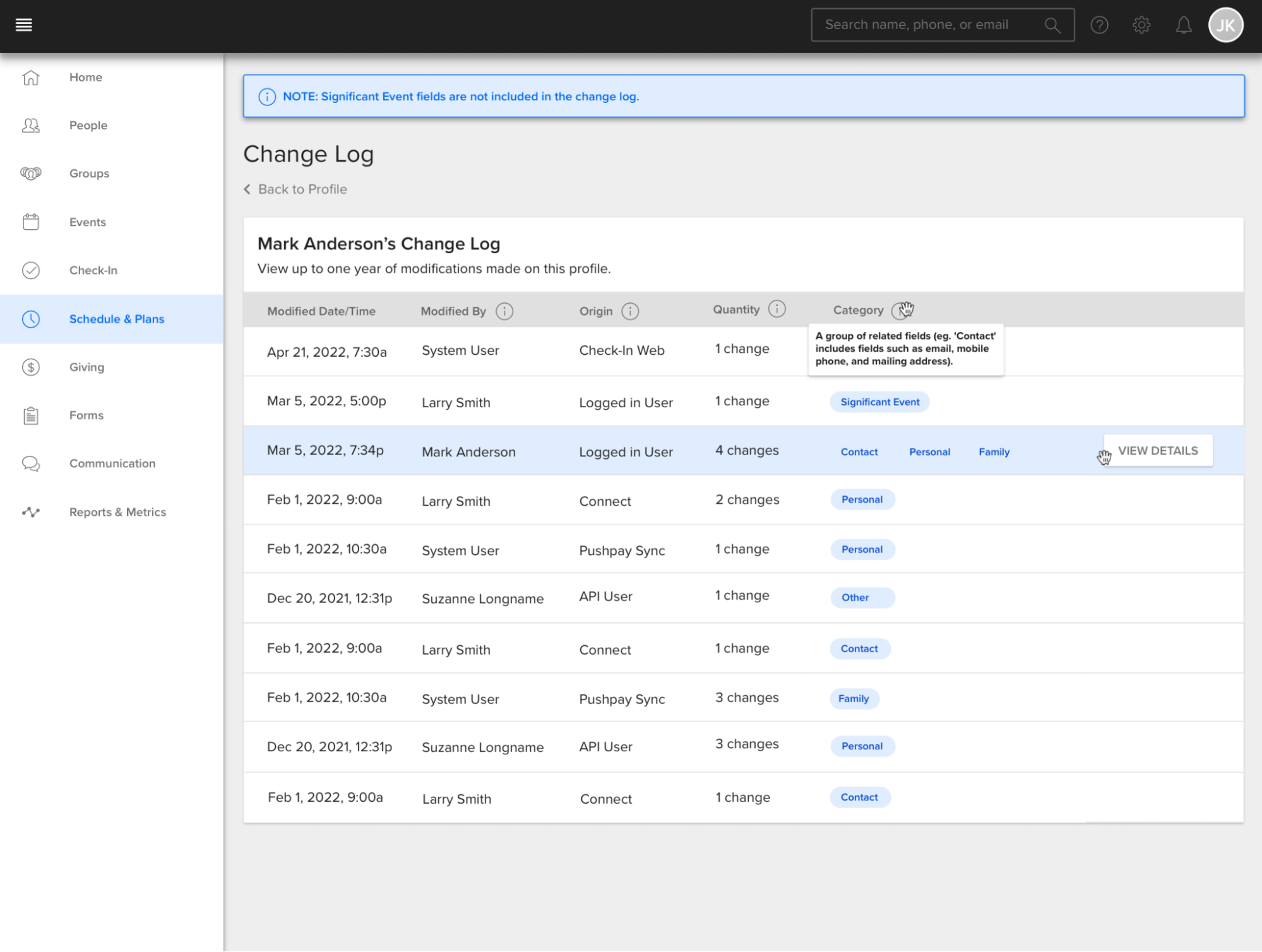
Task: Click the Origin column info icon
Action: 629,311
